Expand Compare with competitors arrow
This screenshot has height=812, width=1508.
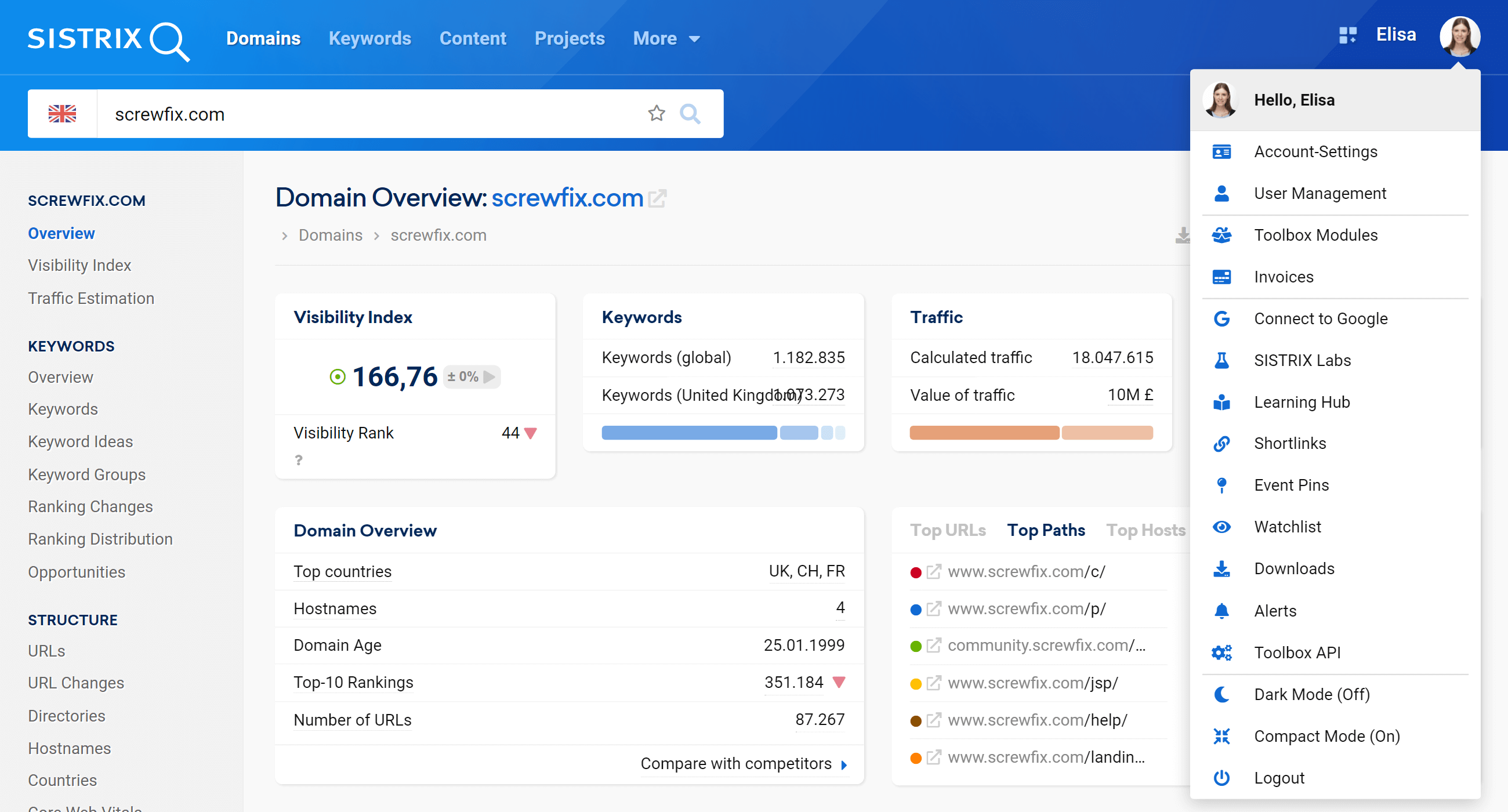[x=843, y=764]
